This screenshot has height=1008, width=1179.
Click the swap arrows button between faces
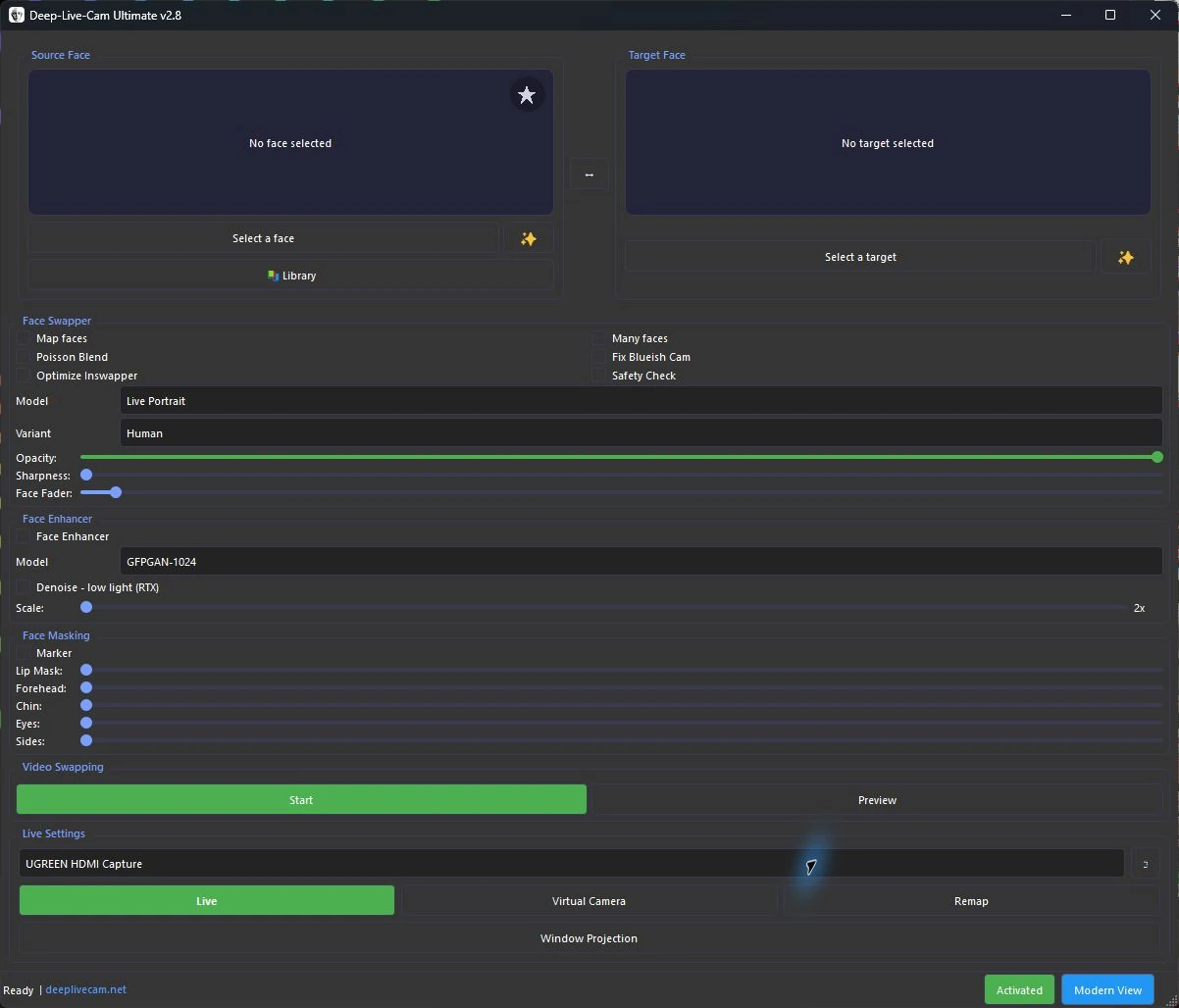(589, 175)
